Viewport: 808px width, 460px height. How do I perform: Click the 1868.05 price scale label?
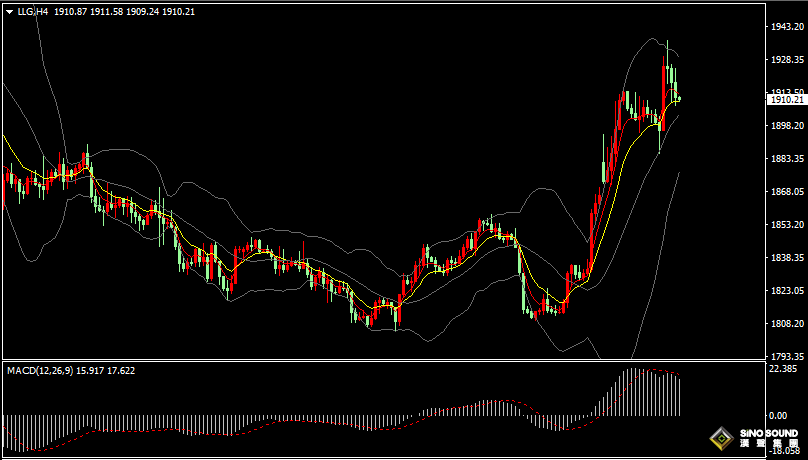tap(787, 192)
